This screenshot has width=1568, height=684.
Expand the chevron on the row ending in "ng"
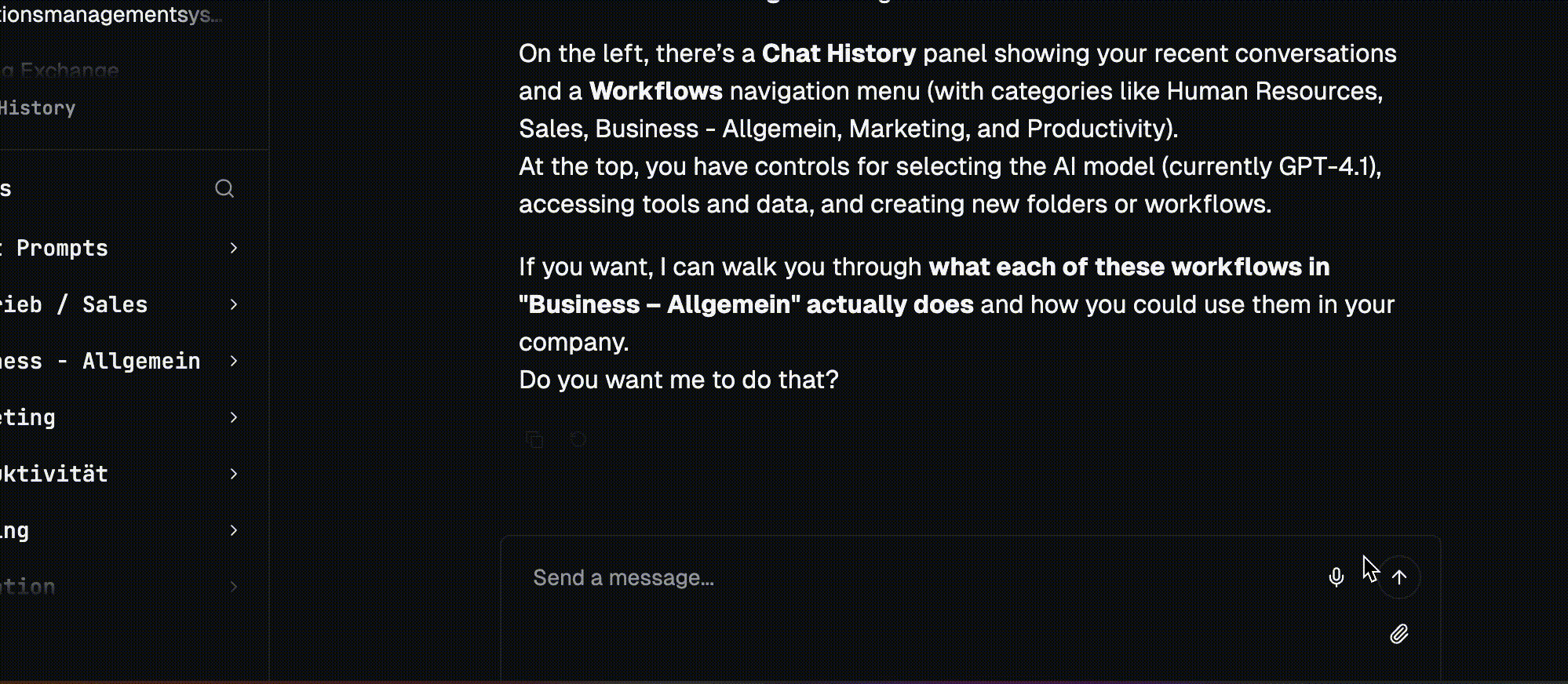(233, 530)
